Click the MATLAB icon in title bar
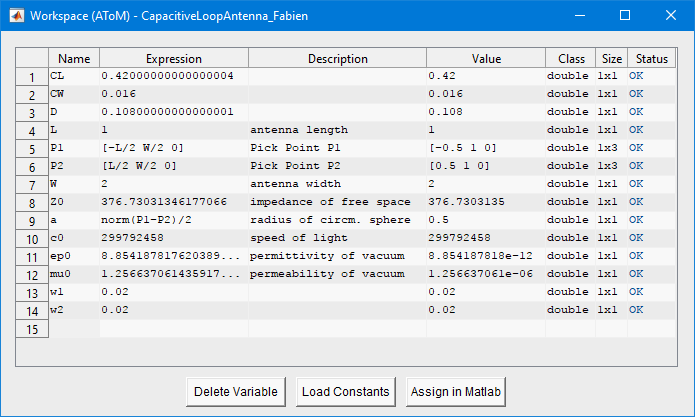The image size is (695, 417). click(17, 16)
